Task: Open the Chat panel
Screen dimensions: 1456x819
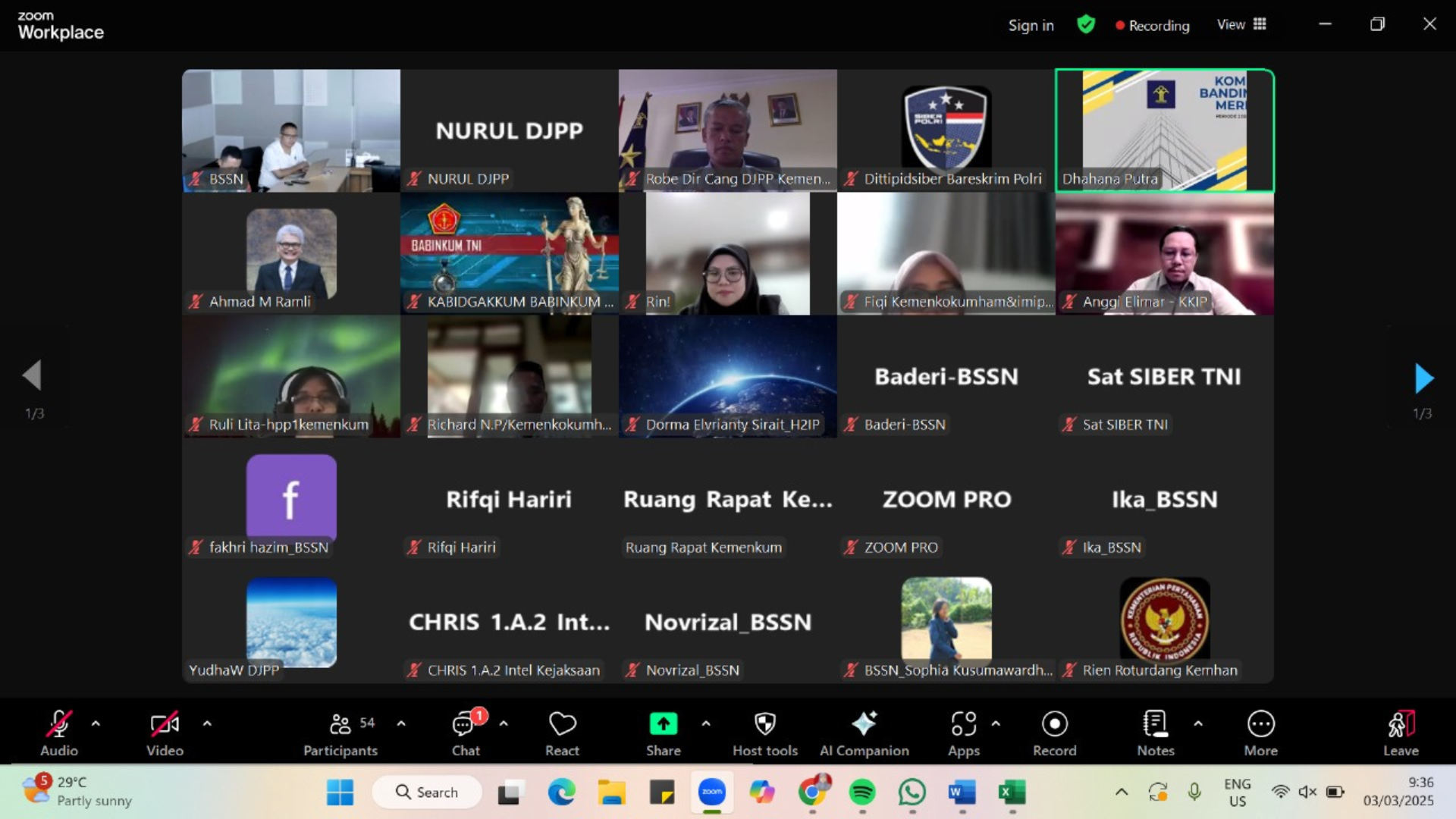Action: 466,733
